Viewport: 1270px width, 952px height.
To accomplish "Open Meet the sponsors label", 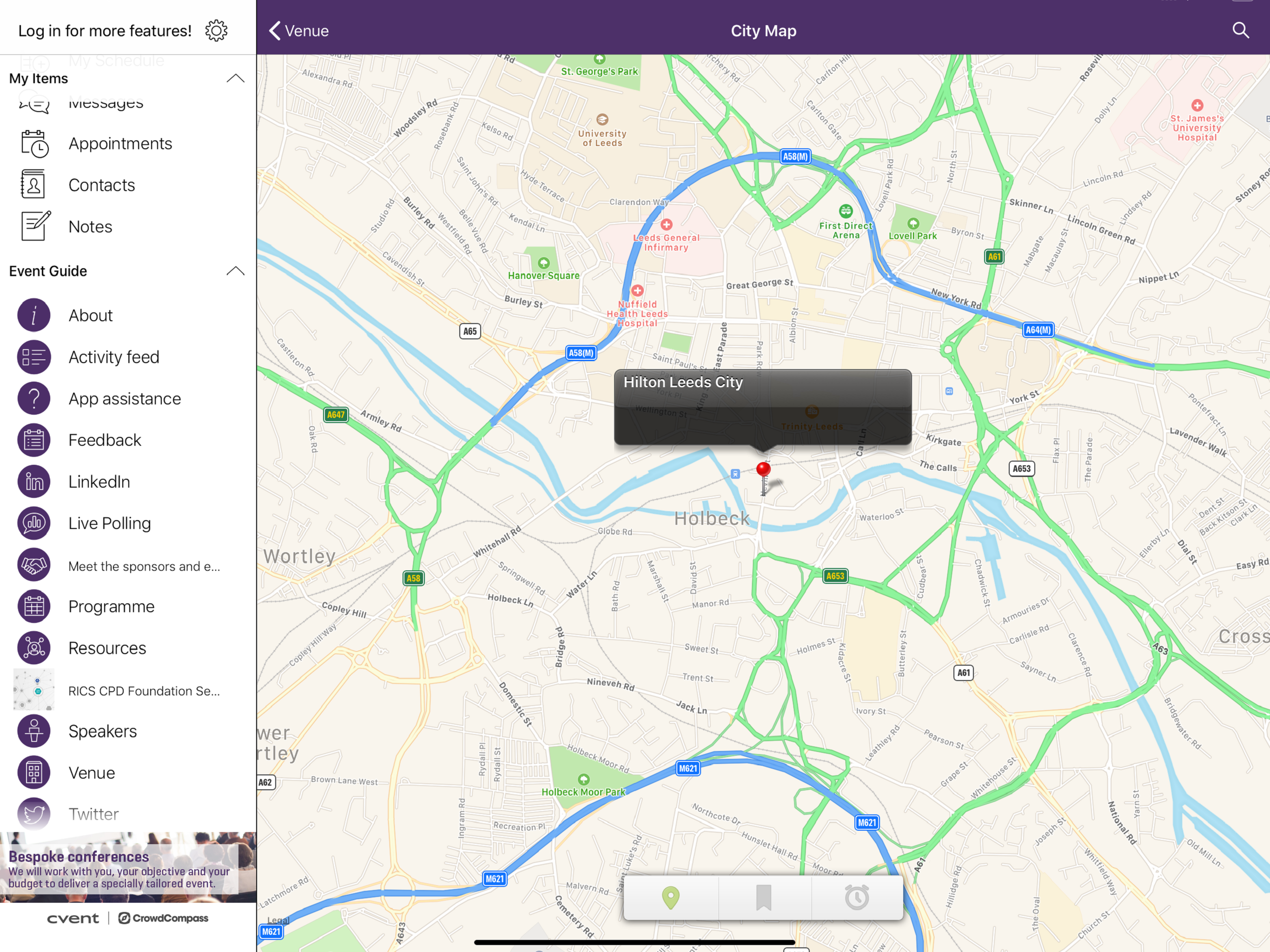I will pos(144,566).
